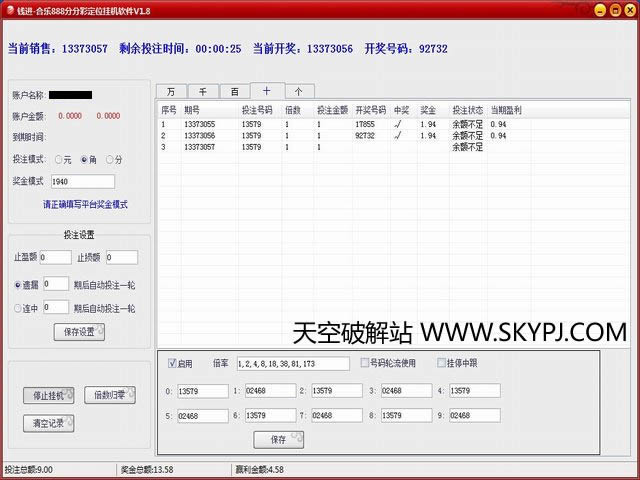Switch to the 千 tab
The image size is (640, 480).
click(202, 90)
